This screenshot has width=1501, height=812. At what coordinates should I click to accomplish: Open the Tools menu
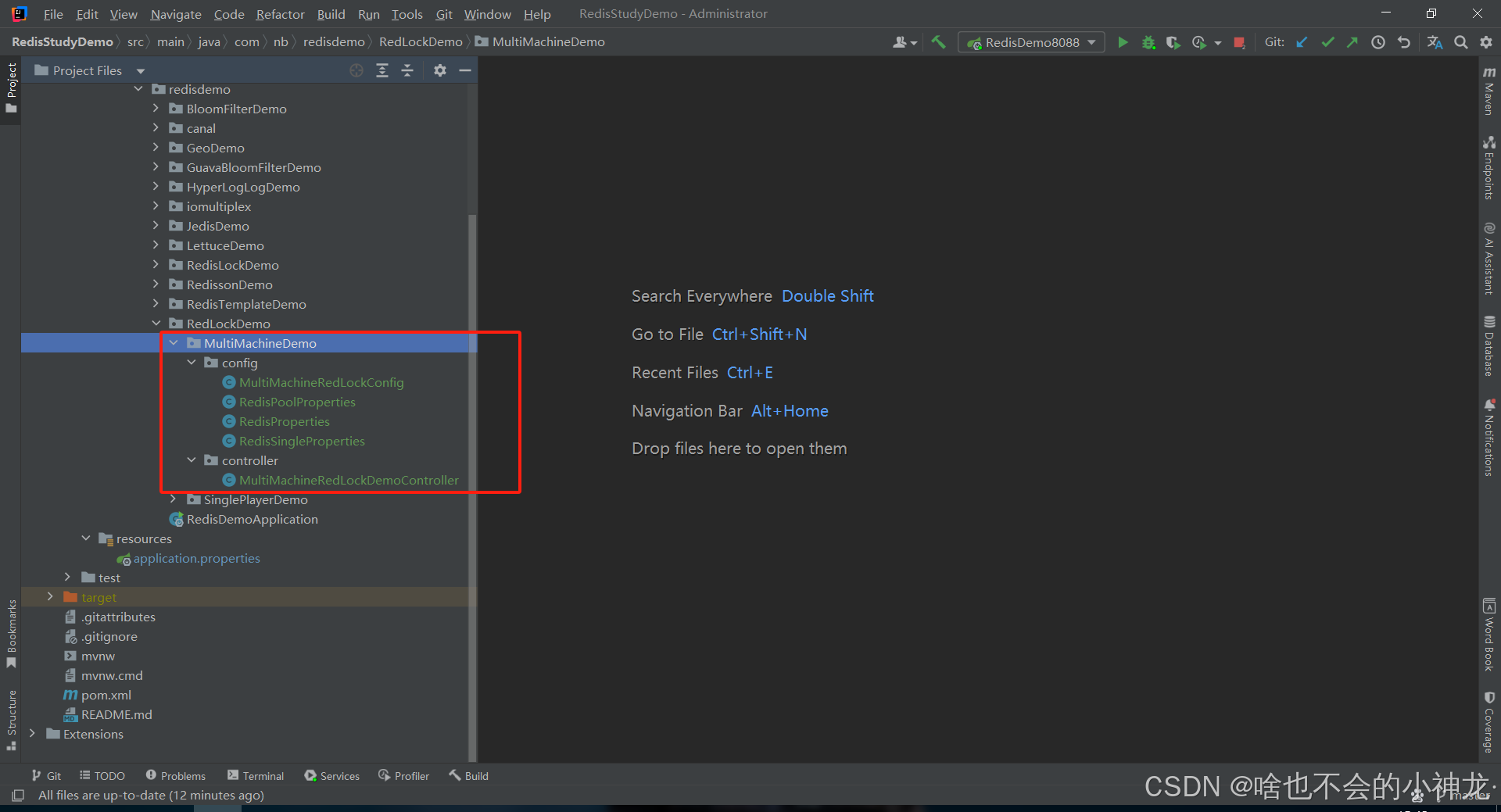pos(407,14)
